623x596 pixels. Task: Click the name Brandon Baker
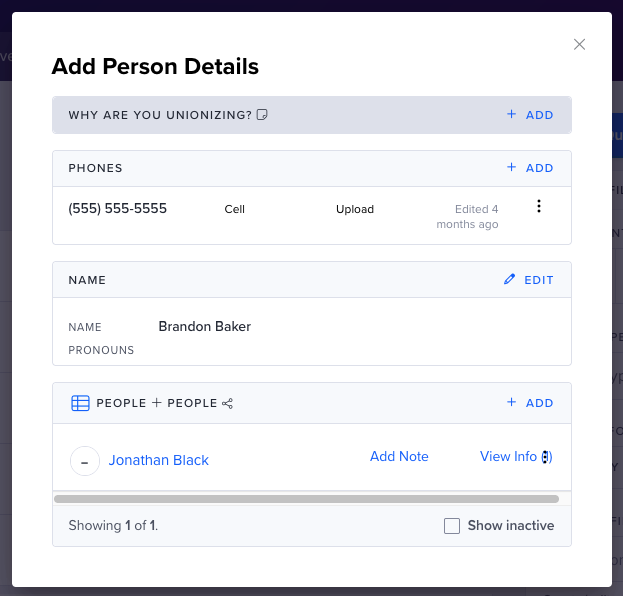coord(205,326)
